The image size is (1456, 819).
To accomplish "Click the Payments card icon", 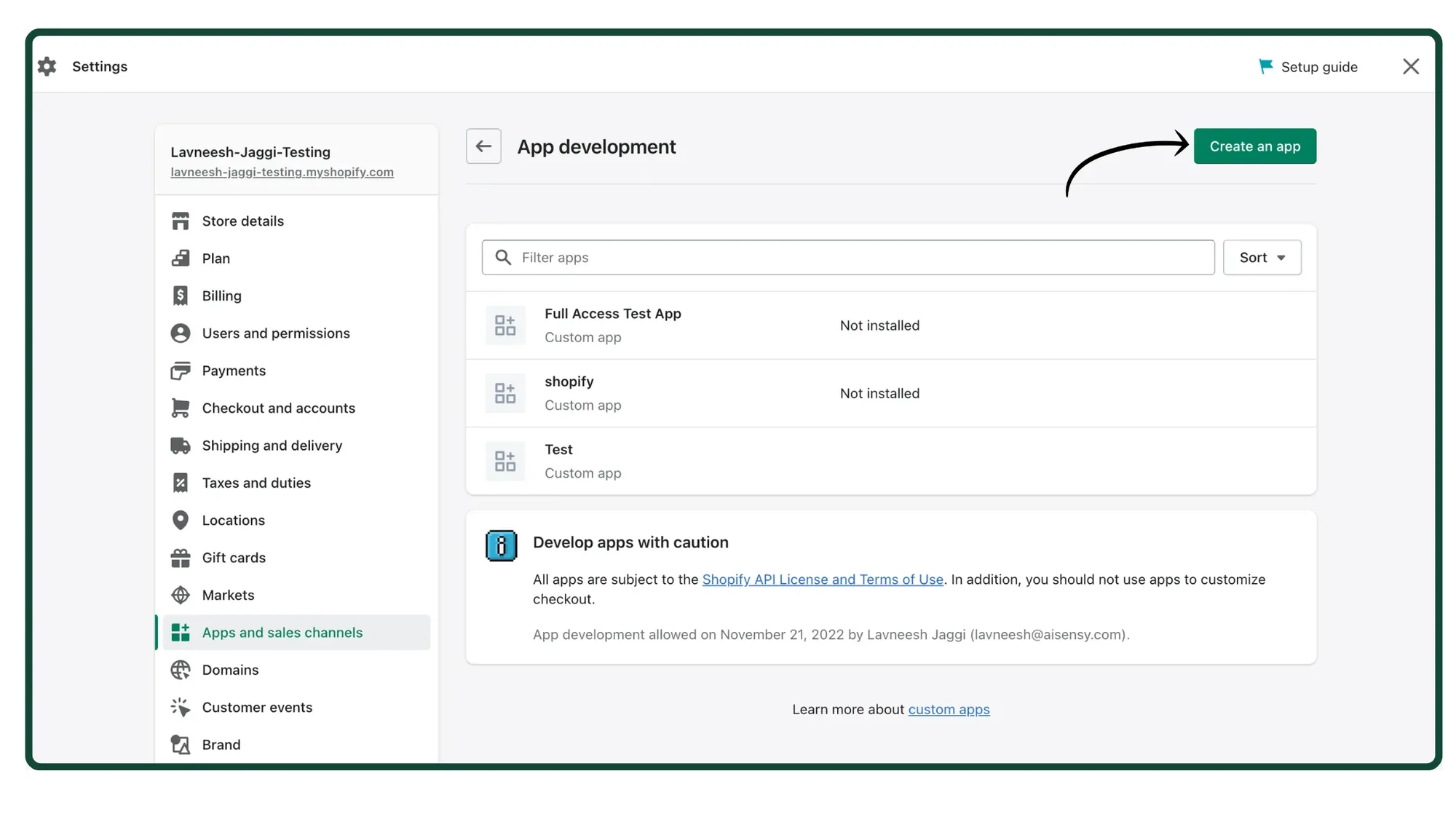I will [181, 371].
